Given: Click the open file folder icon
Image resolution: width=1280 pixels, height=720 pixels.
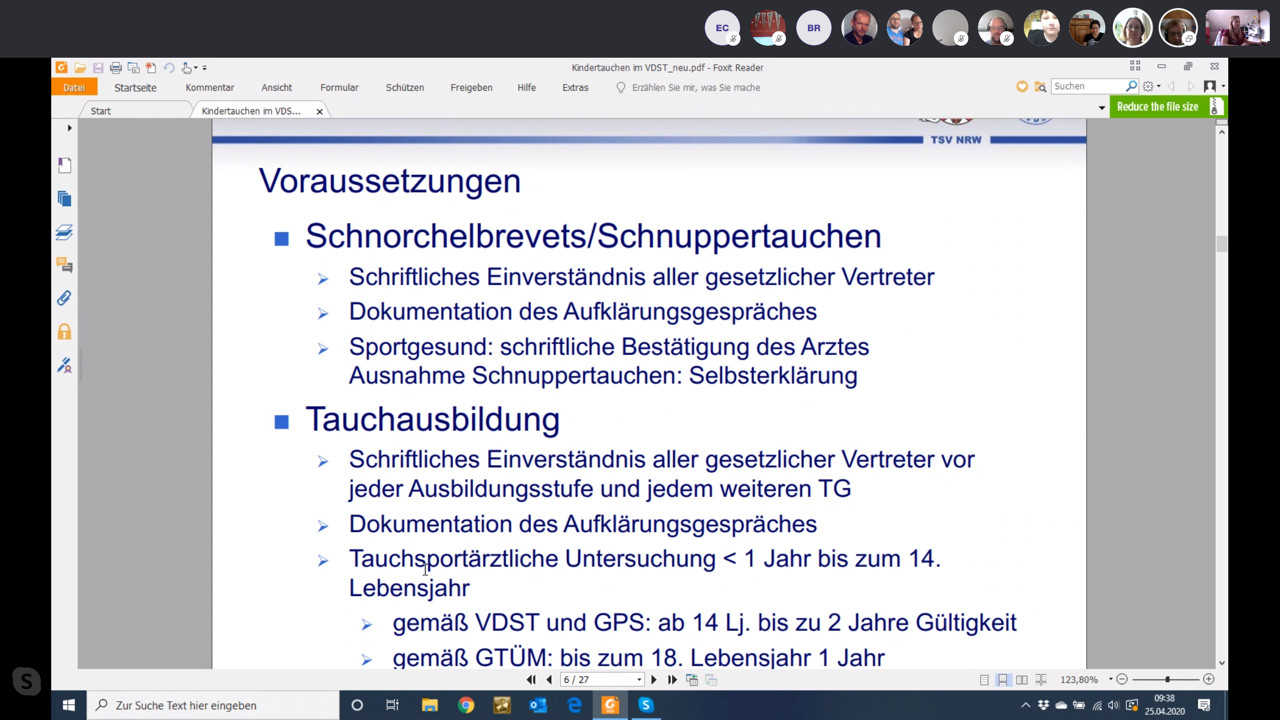Looking at the screenshot, I should click(79, 68).
